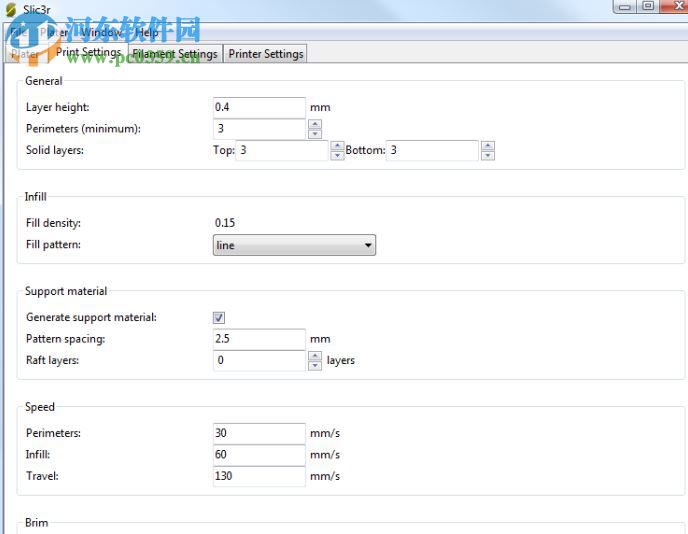
Task: Click the Travel speed field
Action: [x=259, y=476]
